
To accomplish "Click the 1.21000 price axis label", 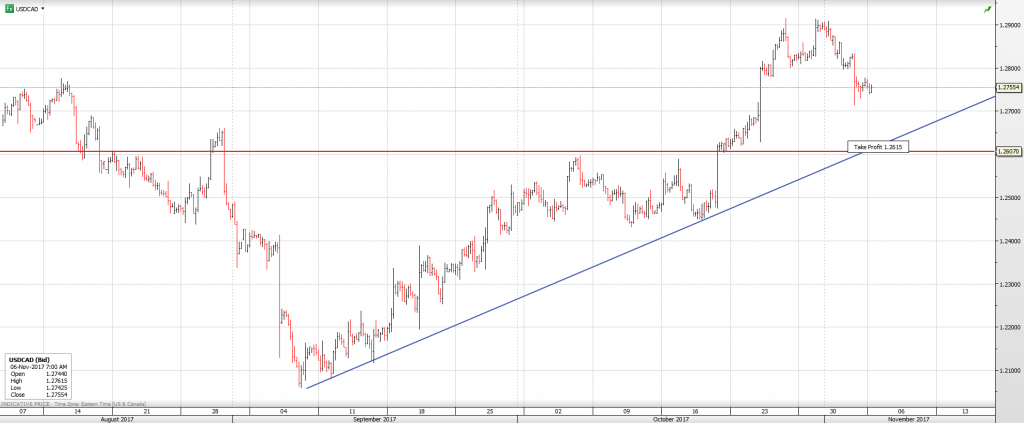I will 1008,371.
